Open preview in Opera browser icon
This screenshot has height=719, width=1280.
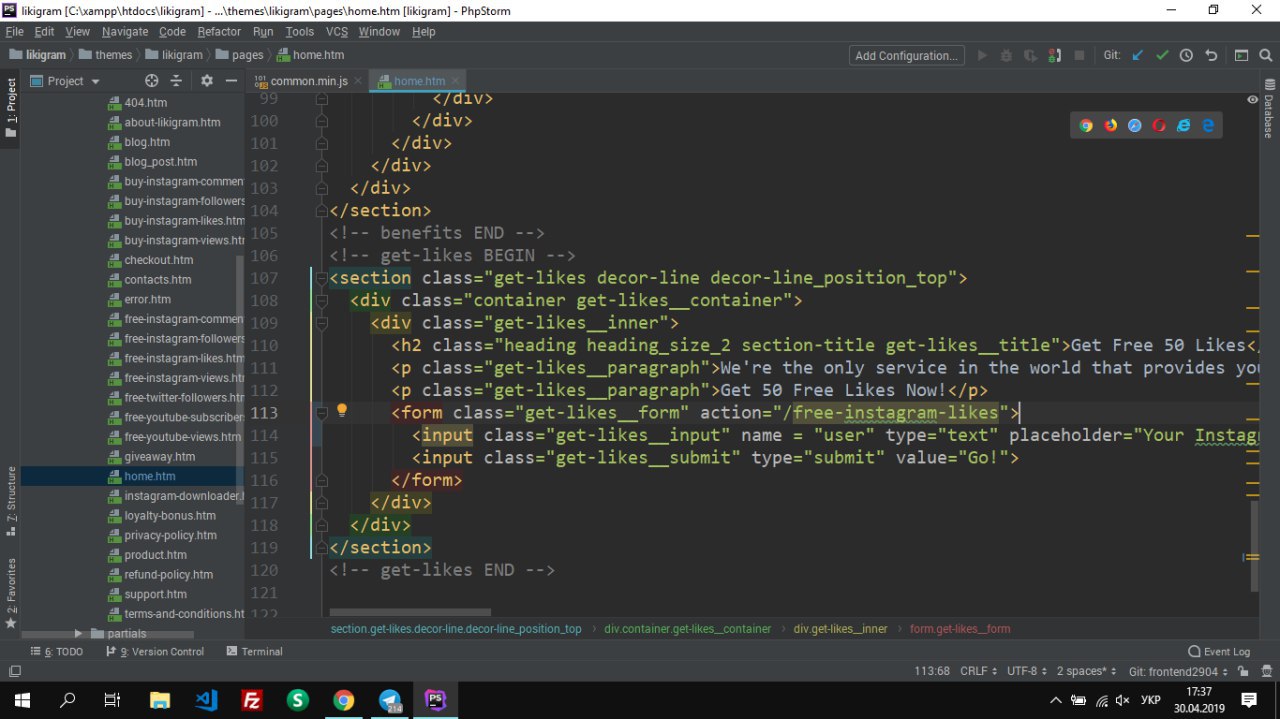pyautogui.click(x=1159, y=125)
